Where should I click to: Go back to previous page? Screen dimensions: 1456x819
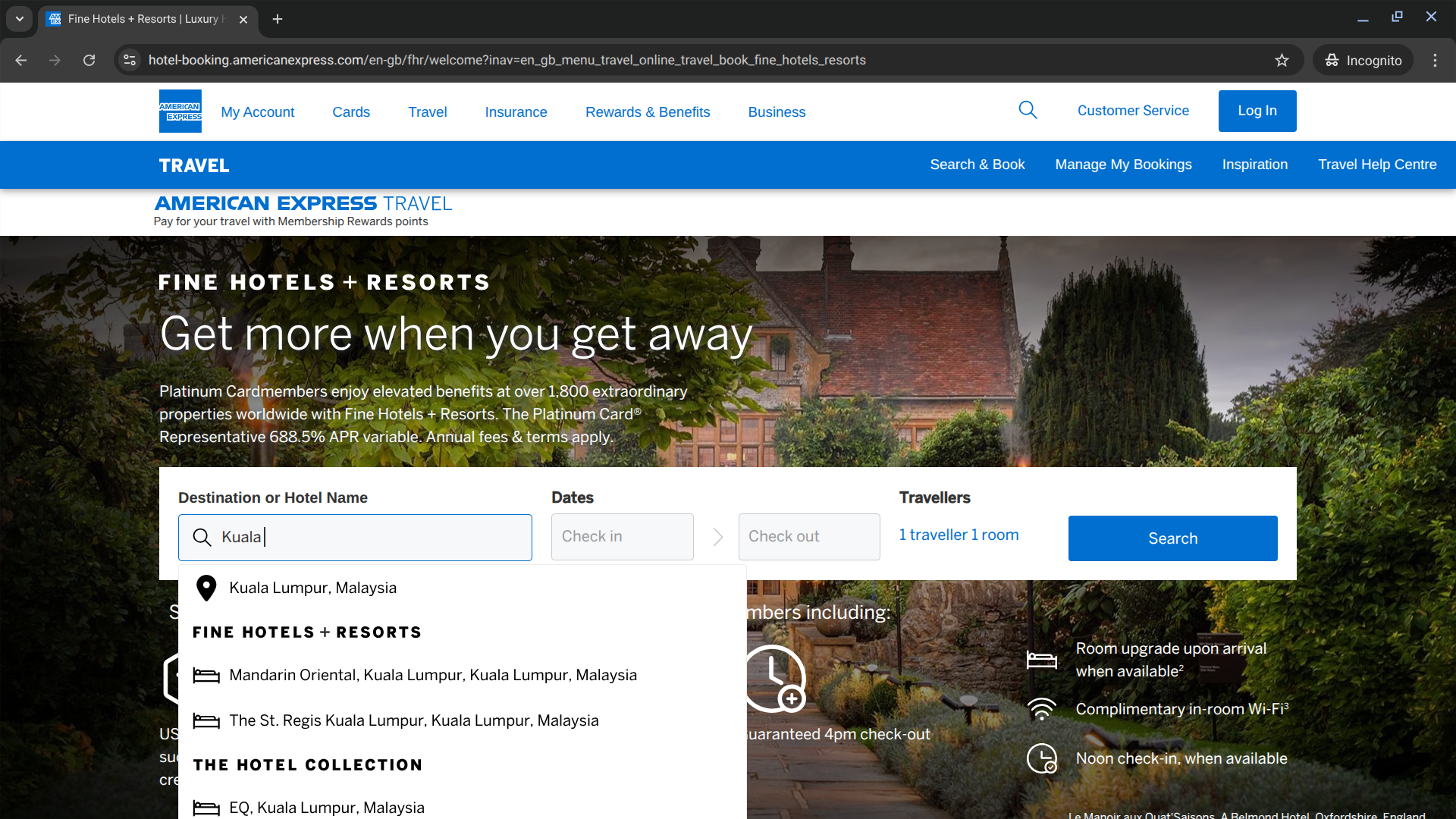[21, 61]
